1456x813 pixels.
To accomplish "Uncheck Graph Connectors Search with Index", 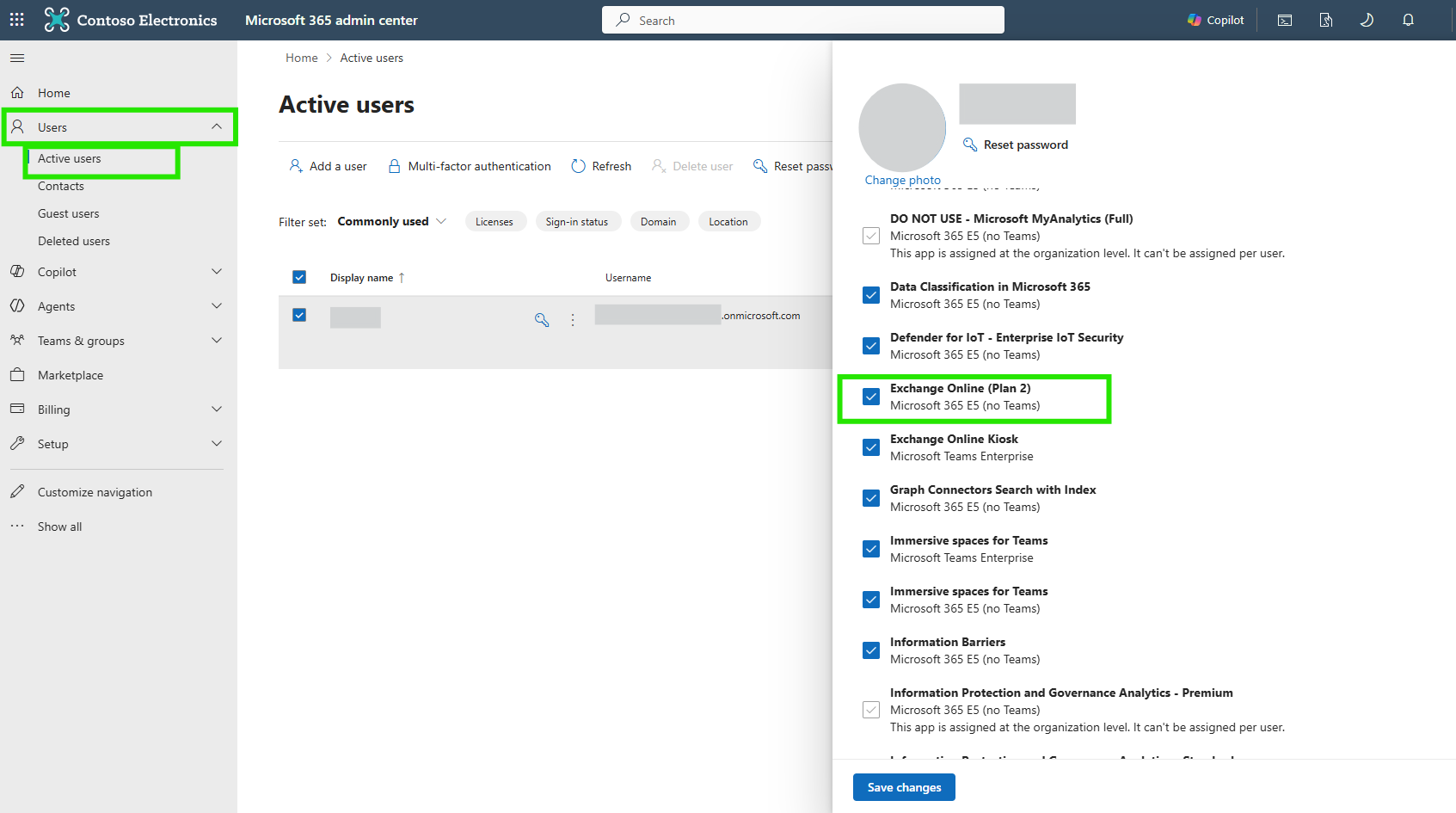I will coord(871,498).
